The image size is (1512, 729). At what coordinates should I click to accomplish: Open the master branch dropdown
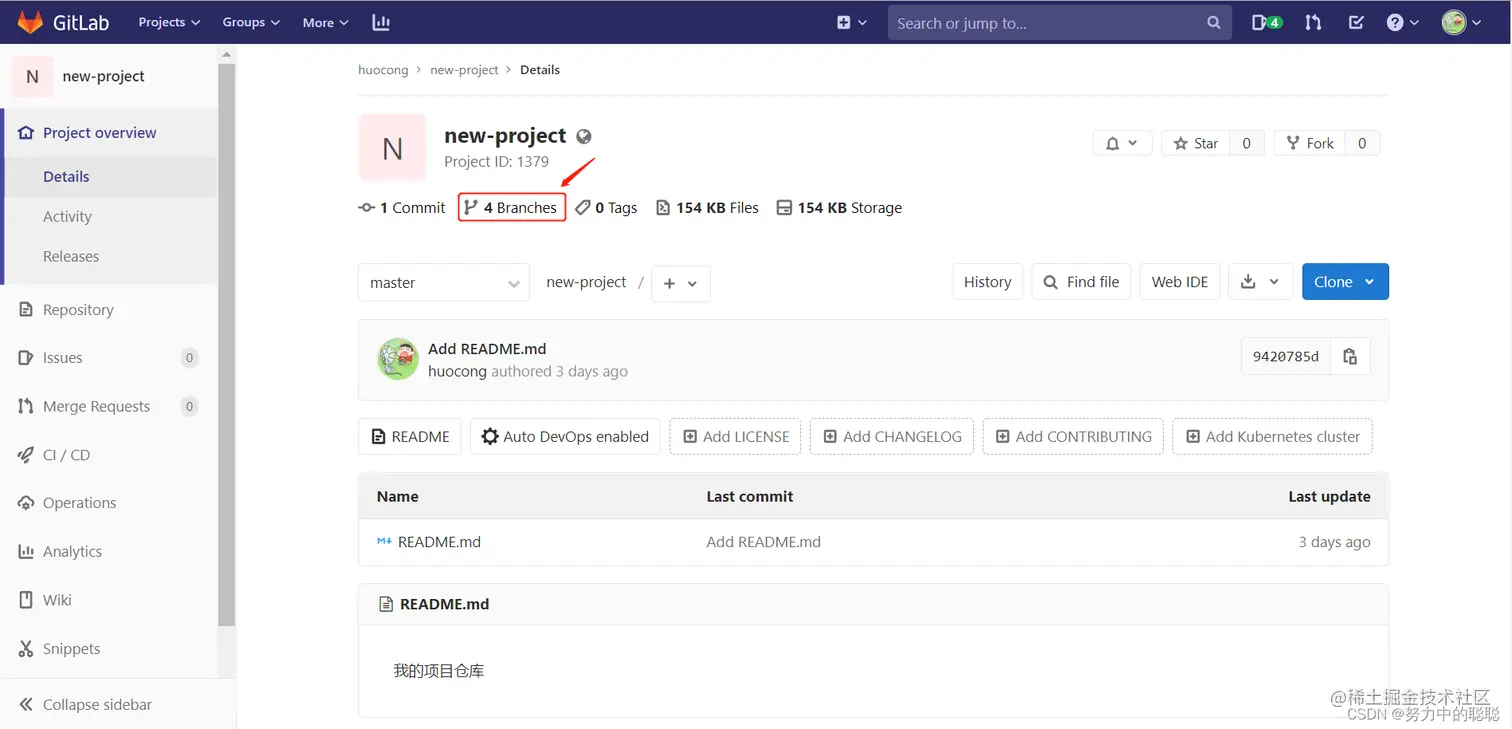tap(444, 283)
